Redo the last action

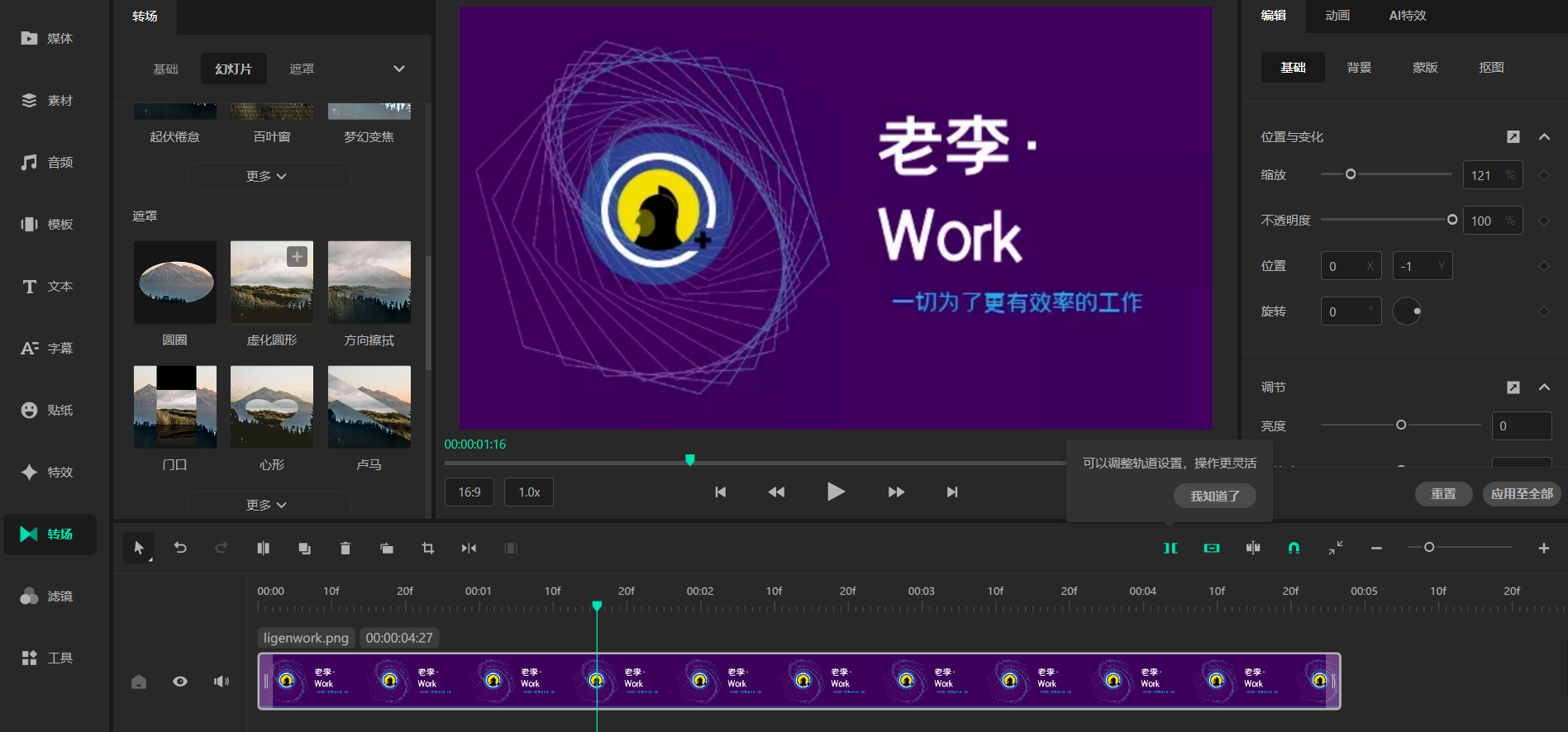[x=222, y=548]
